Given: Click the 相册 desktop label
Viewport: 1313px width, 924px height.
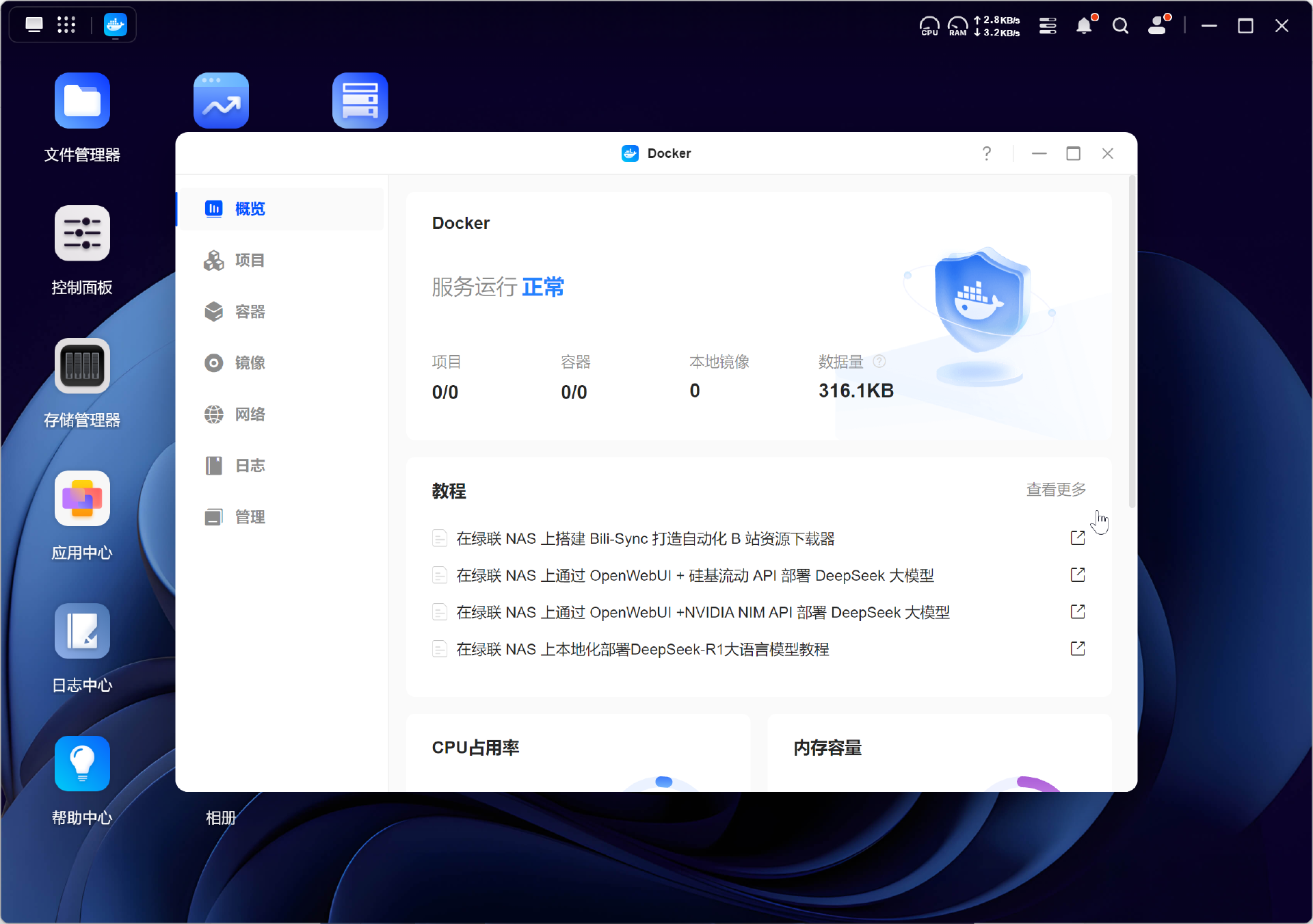Looking at the screenshot, I should click(221, 818).
